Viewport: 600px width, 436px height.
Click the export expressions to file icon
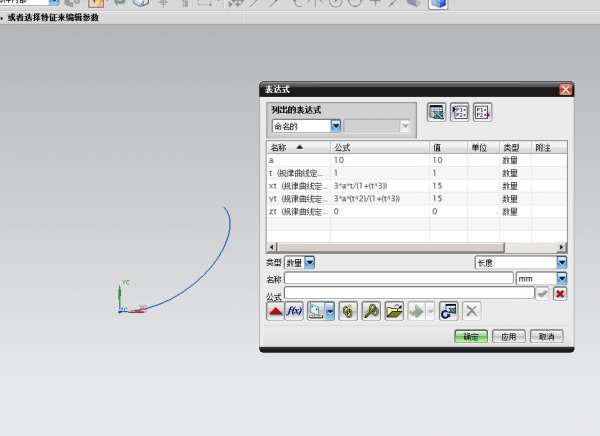[x=482, y=113]
